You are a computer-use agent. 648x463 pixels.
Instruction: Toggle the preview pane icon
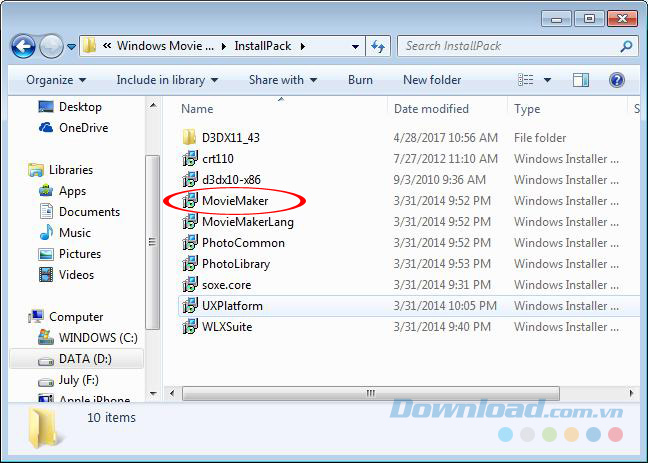(581, 80)
